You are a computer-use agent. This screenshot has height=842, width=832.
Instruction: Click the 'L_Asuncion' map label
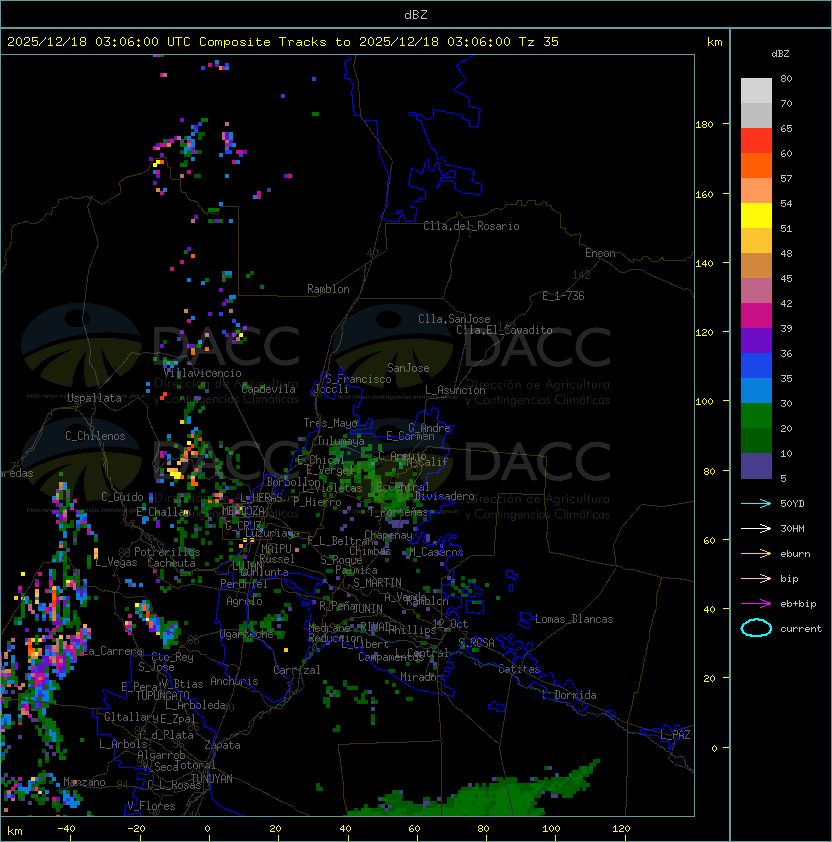(x=455, y=390)
